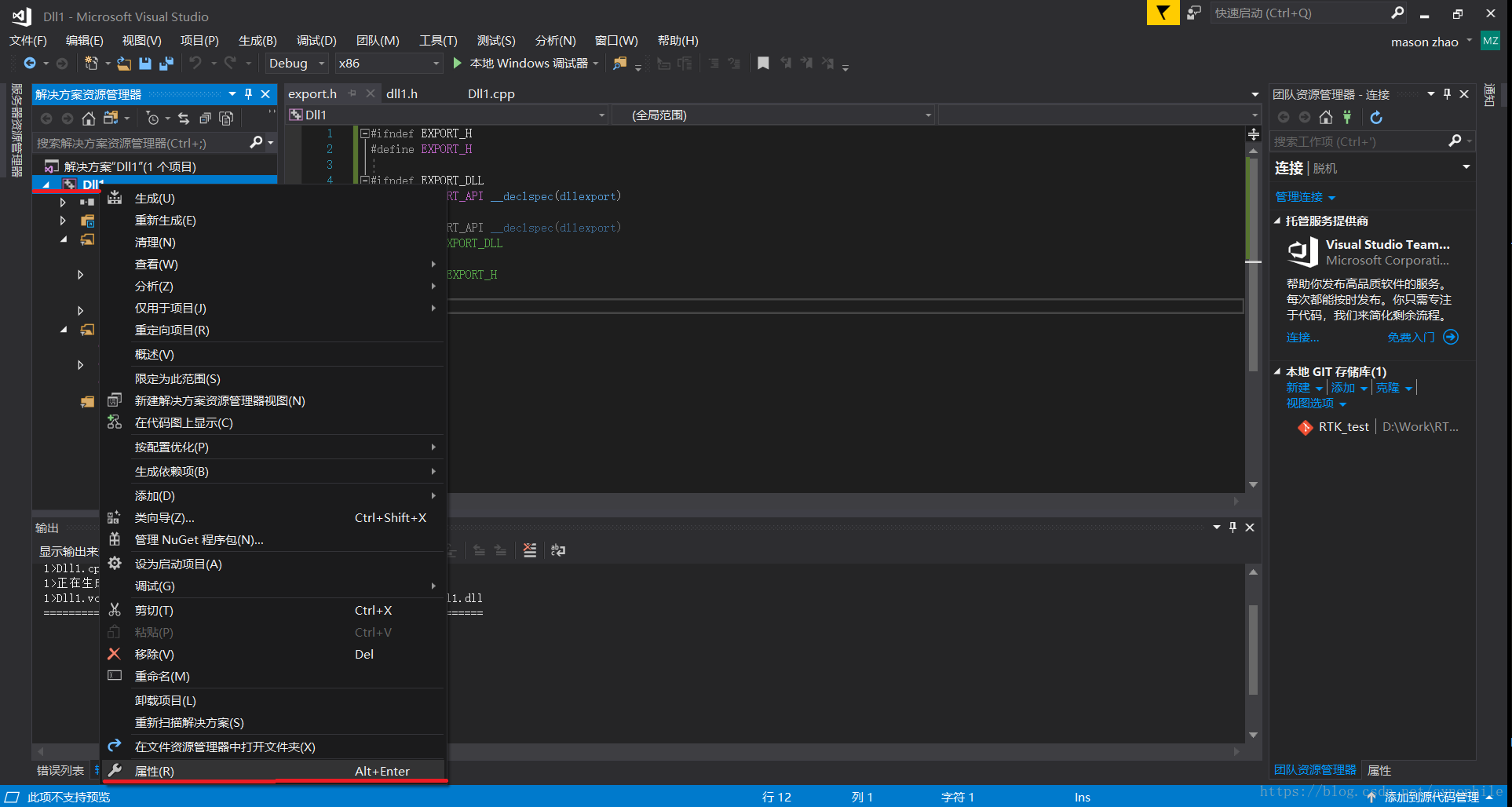The height and width of the screenshot is (807, 1512).
Task: Start debugging with the green play icon
Action: pyautogui.click(x=458, y=63)
